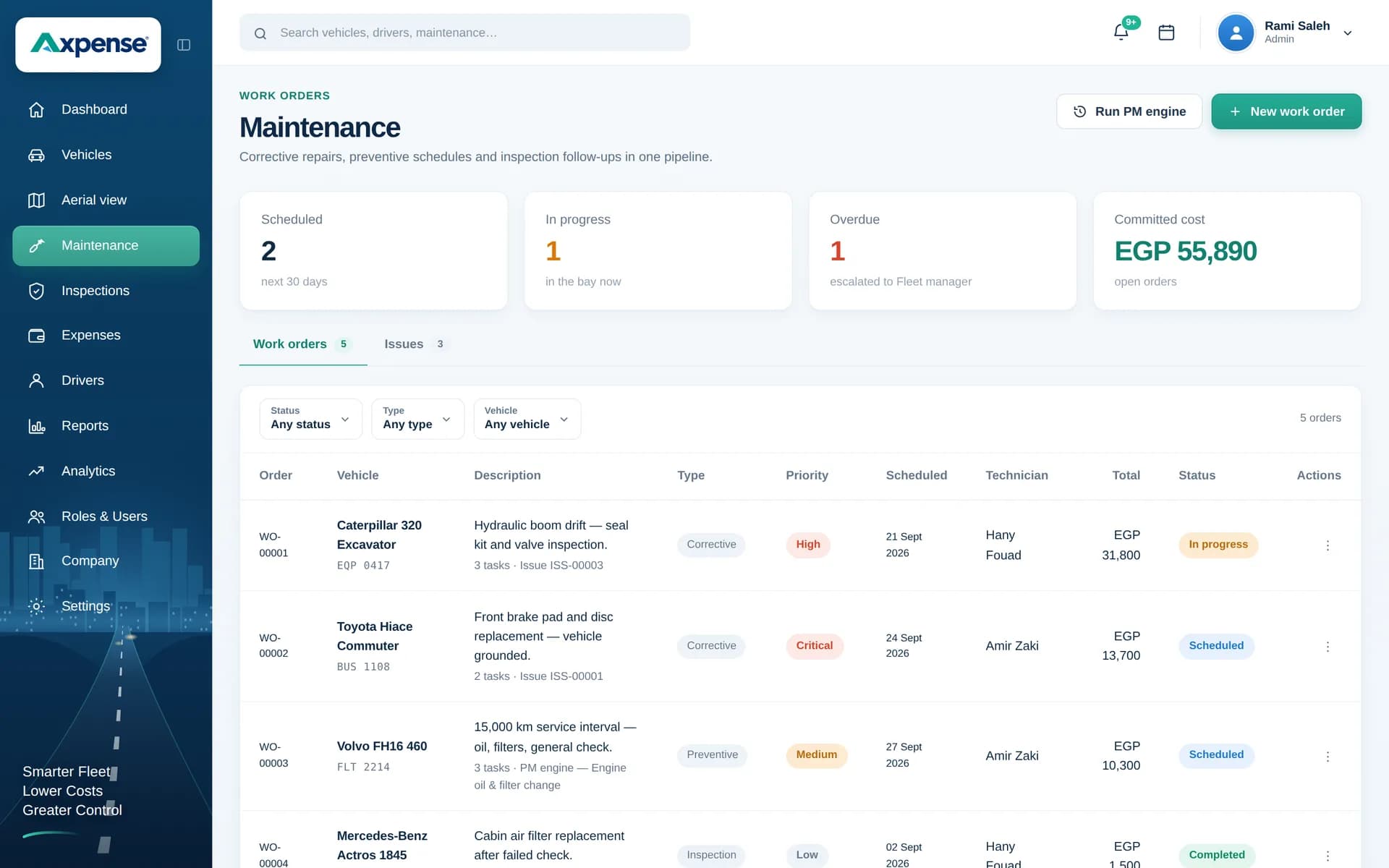Click the Dashboard home icon
1389x868 pixels.
(36, 109)
